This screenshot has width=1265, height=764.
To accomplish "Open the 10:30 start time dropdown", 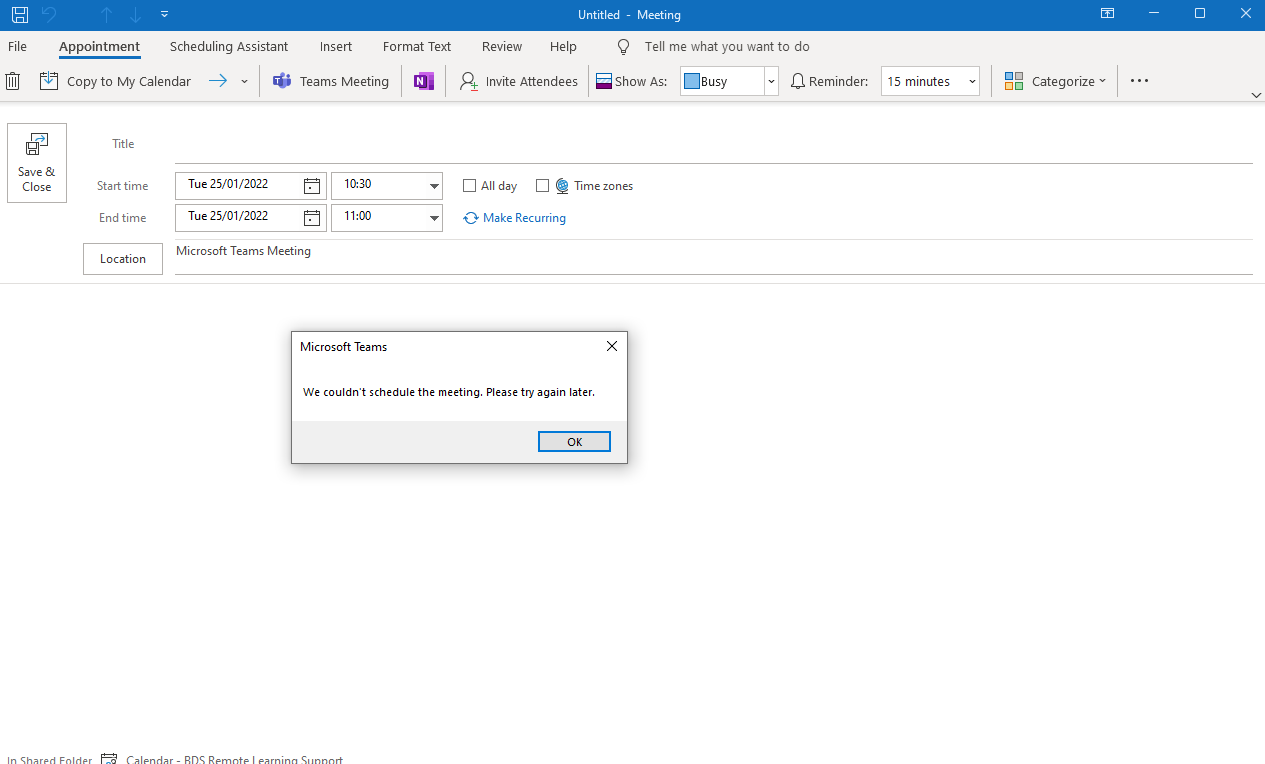I will [x=434, y=186].
